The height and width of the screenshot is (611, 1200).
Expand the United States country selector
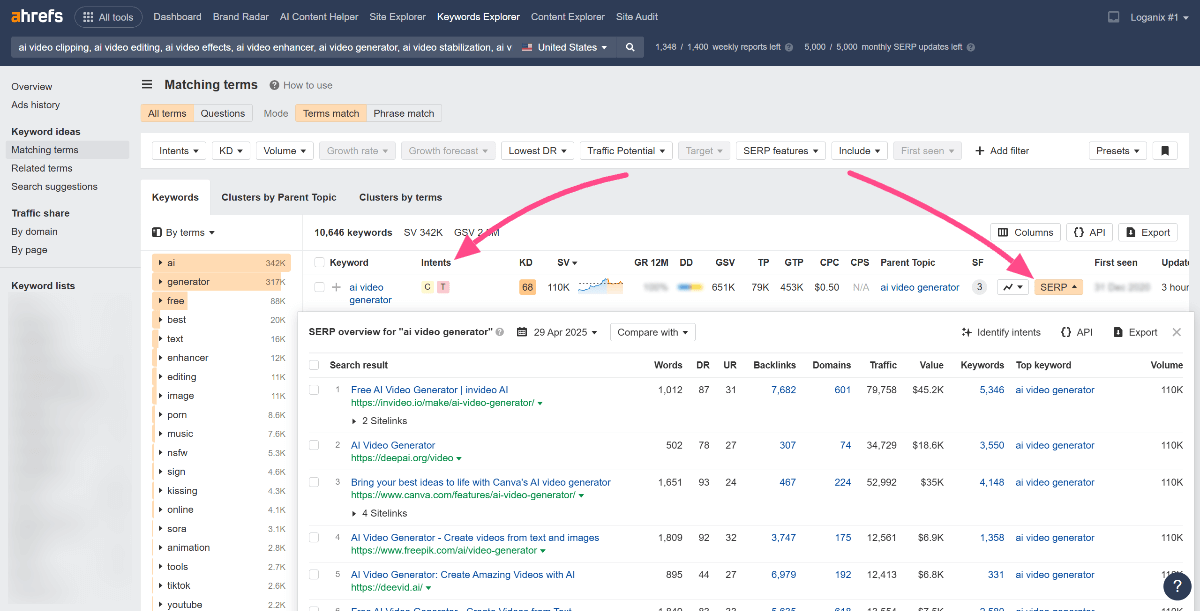point(564,47)
